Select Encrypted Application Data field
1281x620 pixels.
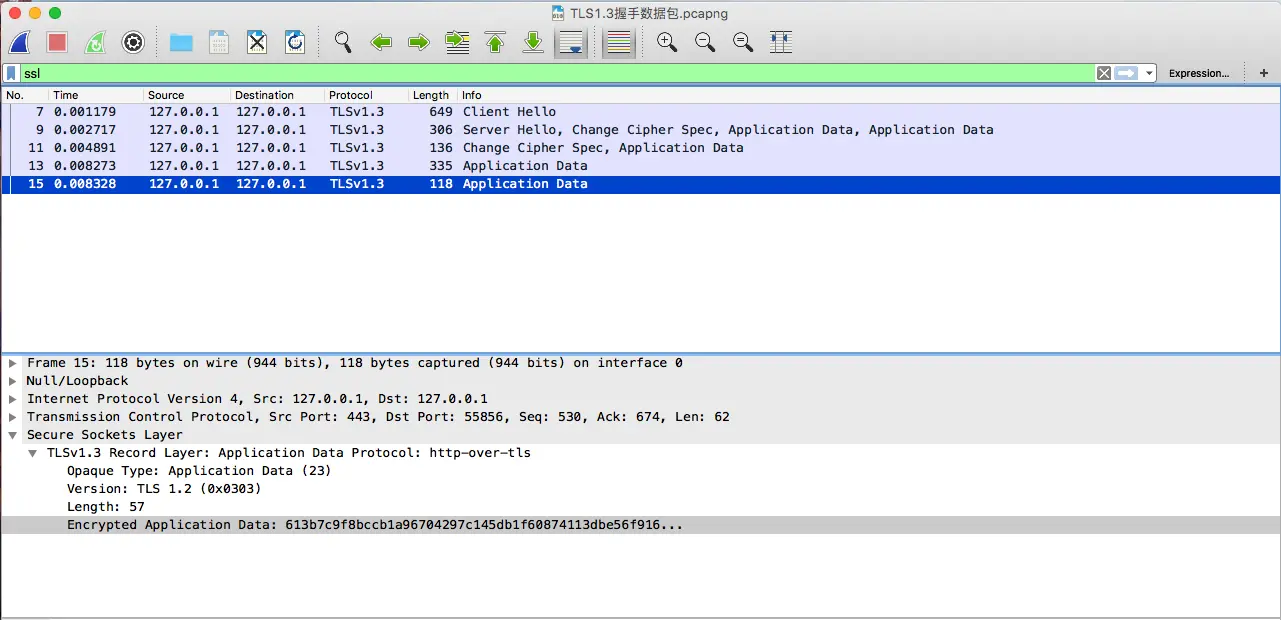tap(640, 525)
